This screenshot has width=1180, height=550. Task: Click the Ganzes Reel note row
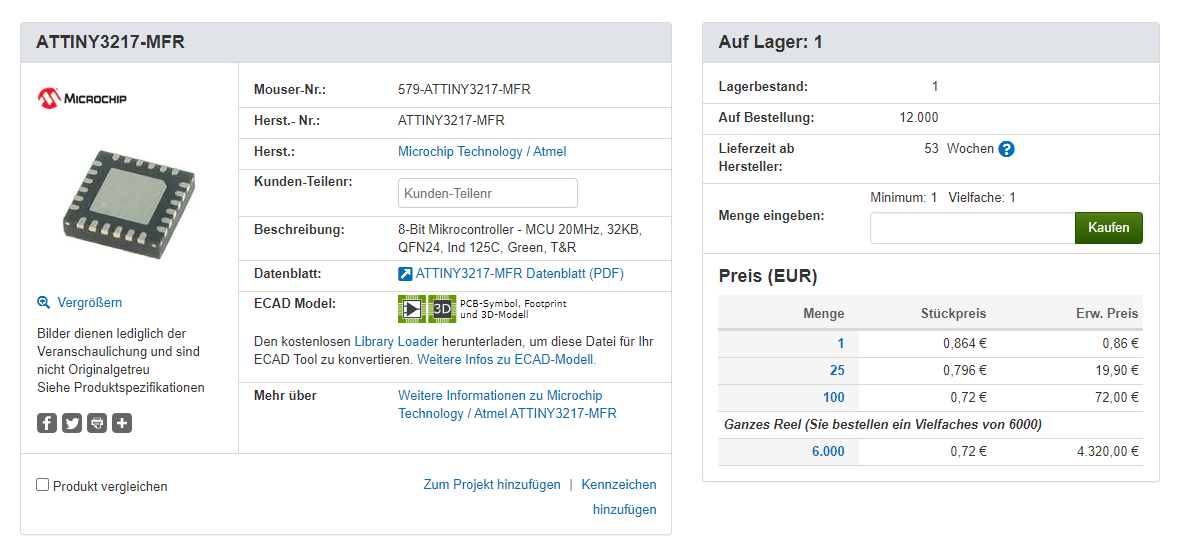click(x=930, y=425)
